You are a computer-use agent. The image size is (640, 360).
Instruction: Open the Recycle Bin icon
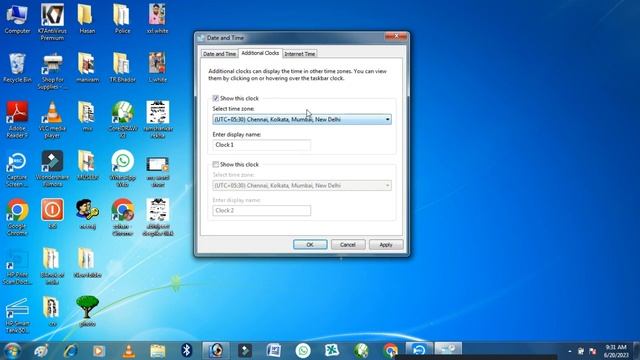click(17, 67)
